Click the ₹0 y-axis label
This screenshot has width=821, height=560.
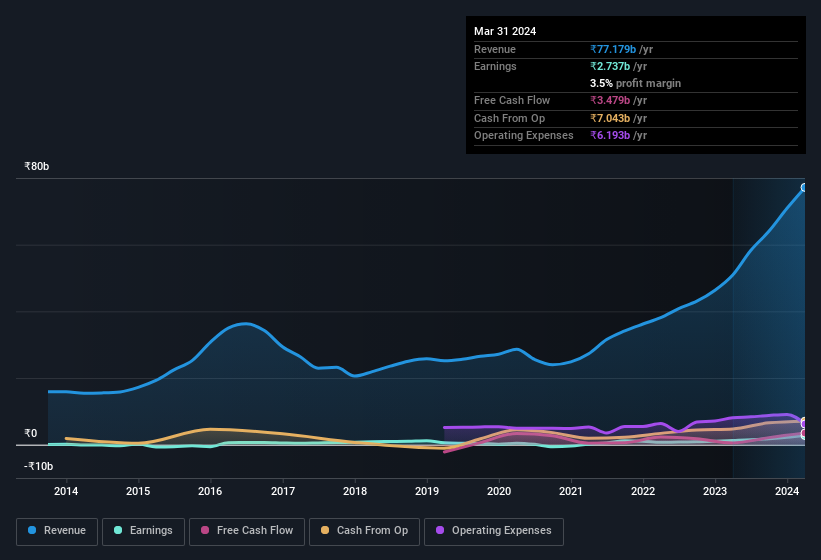pyautogui.click(x=31, y=433)
